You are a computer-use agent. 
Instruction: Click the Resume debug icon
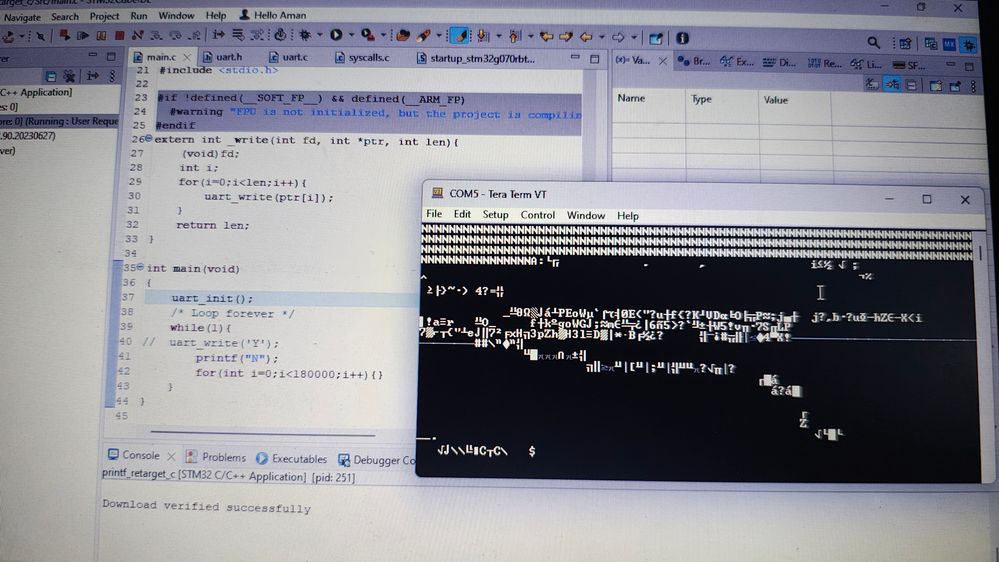(83, 36)
